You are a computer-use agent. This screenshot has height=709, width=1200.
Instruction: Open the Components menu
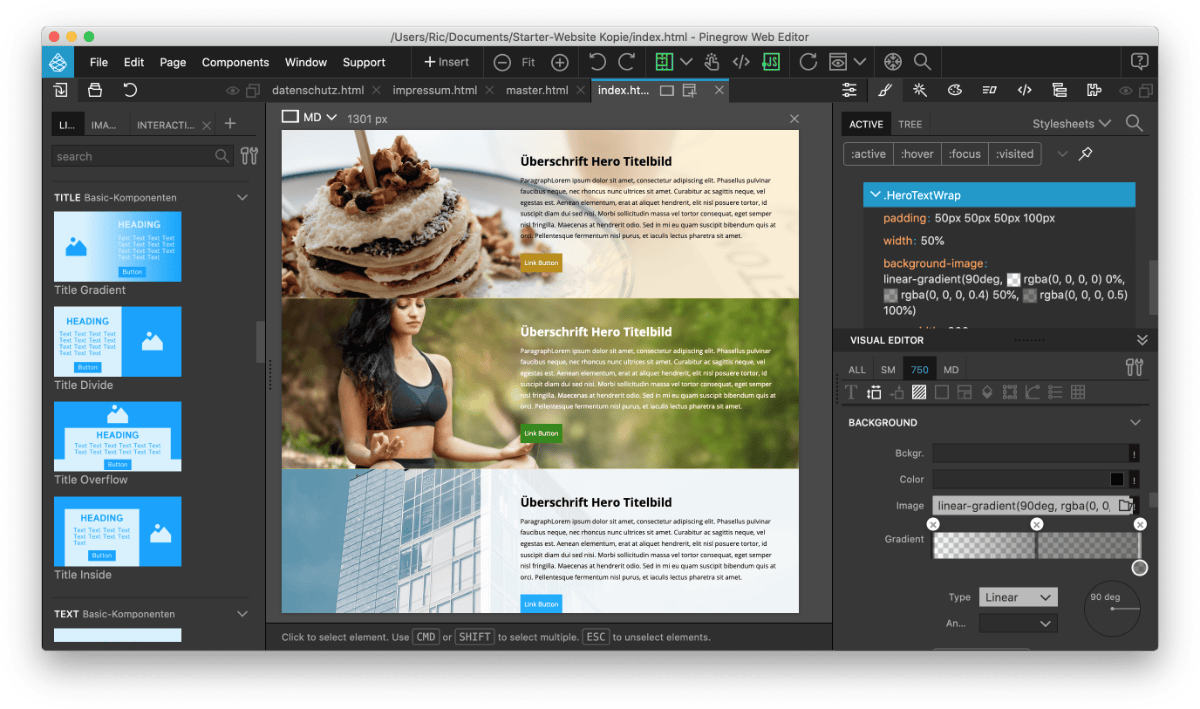click(x=235, y=62)
